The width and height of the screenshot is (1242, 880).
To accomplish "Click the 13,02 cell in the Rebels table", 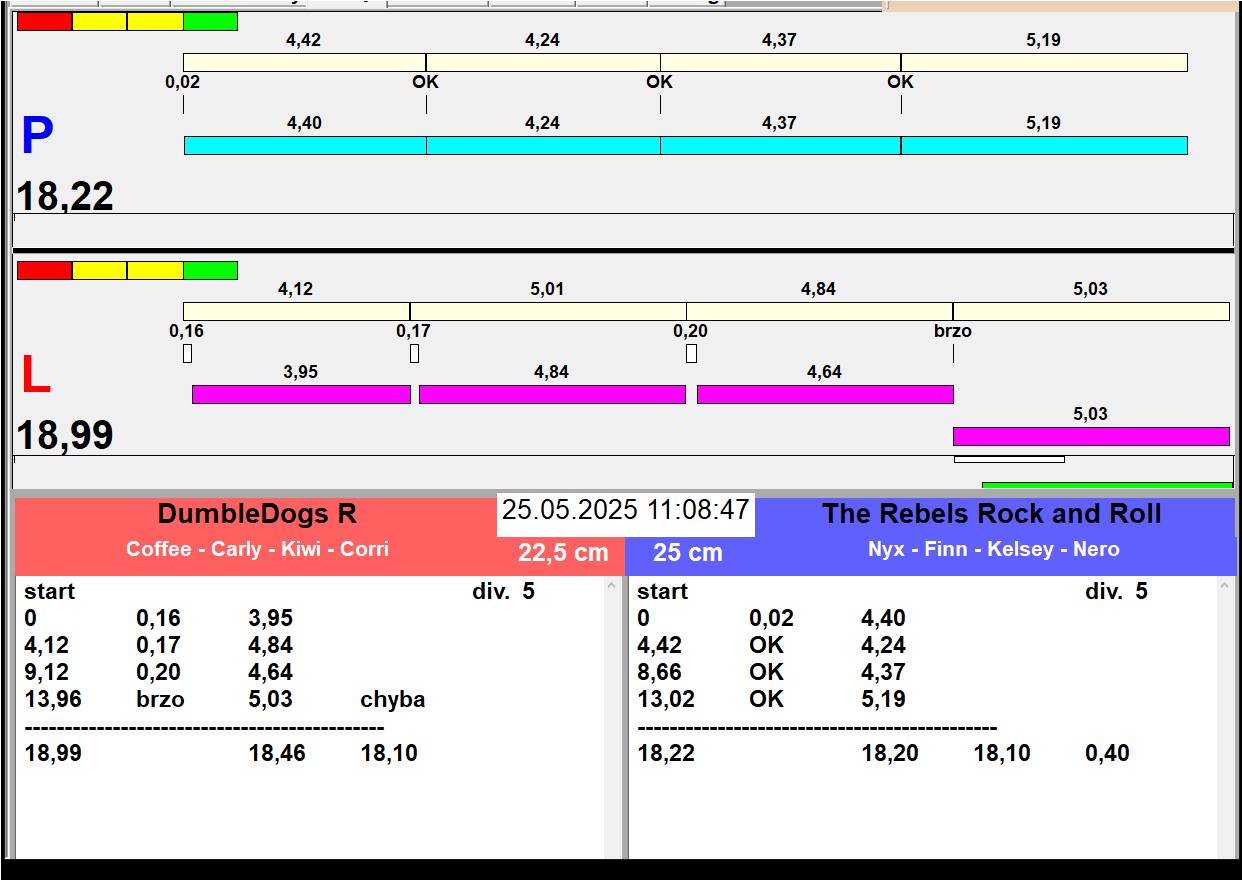I will tap(666, 699).
